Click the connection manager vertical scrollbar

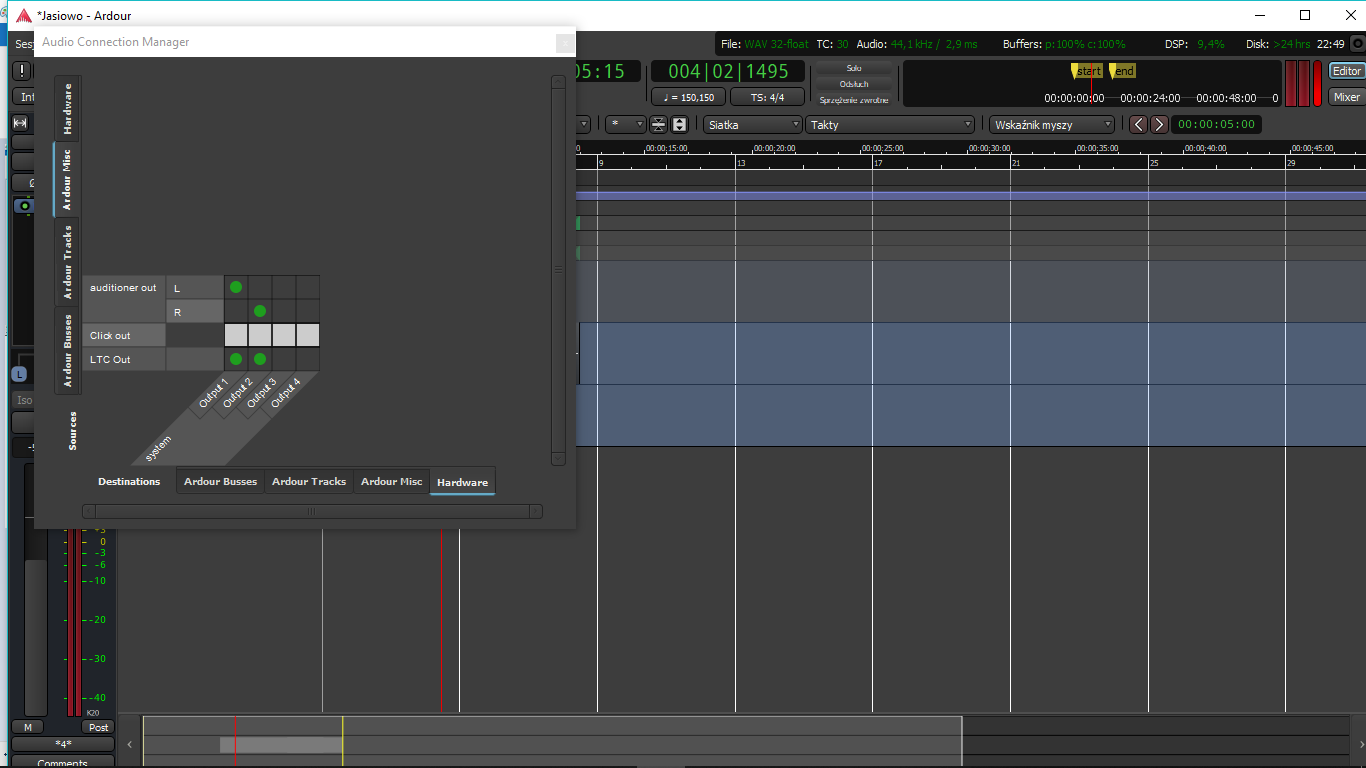pos(559,270)
